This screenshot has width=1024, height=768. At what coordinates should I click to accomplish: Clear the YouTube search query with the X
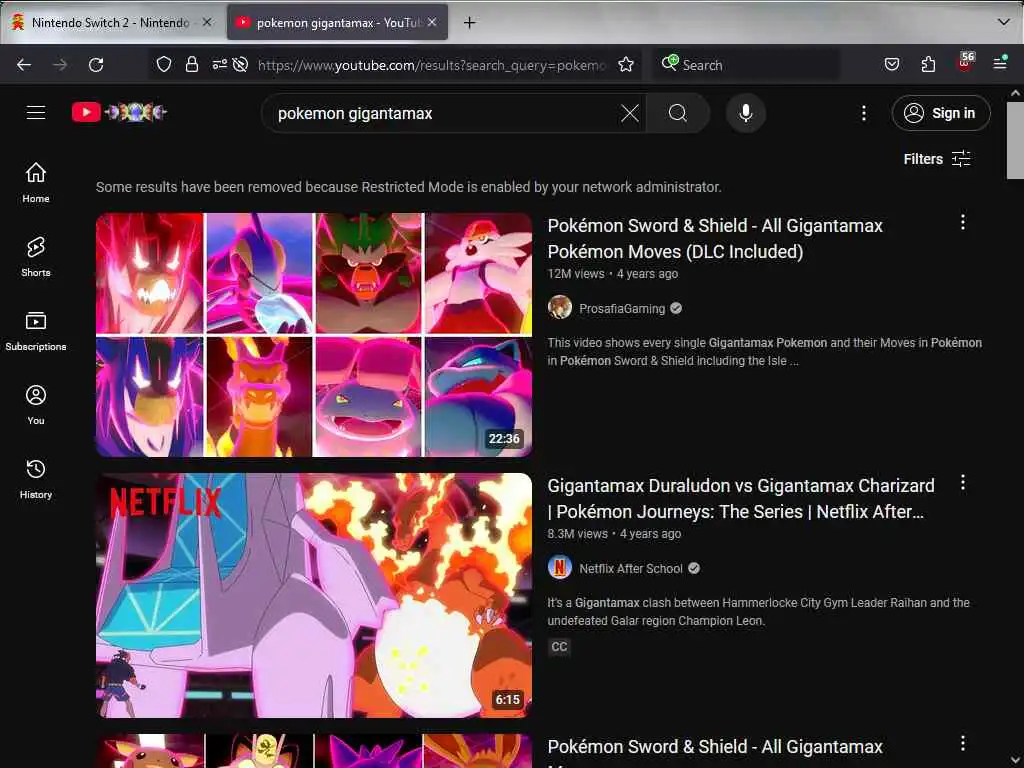(x=630, y=113)
